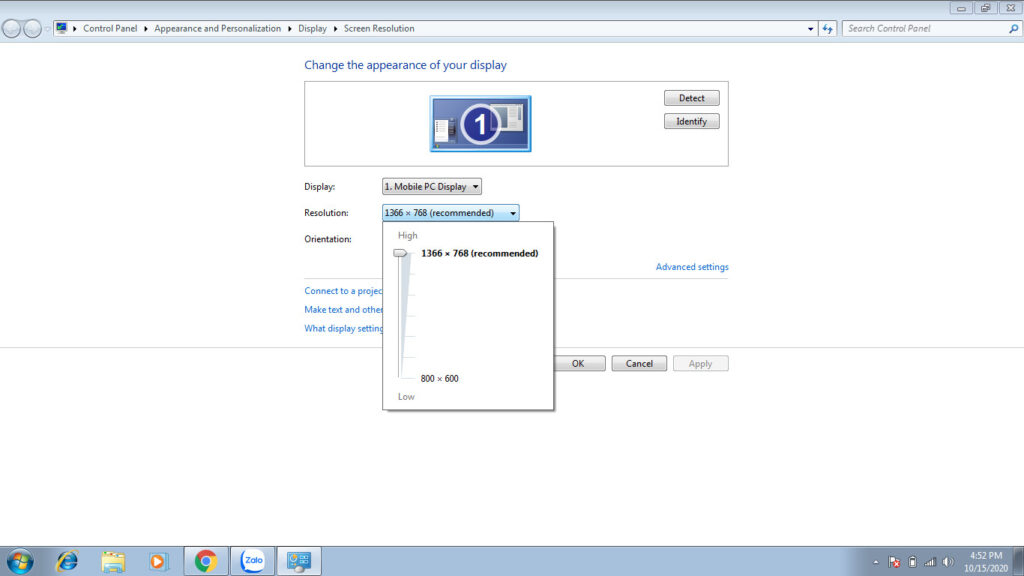Go to Appearance and Personalization breadcrumb
1024x576 pixels.
217,29
